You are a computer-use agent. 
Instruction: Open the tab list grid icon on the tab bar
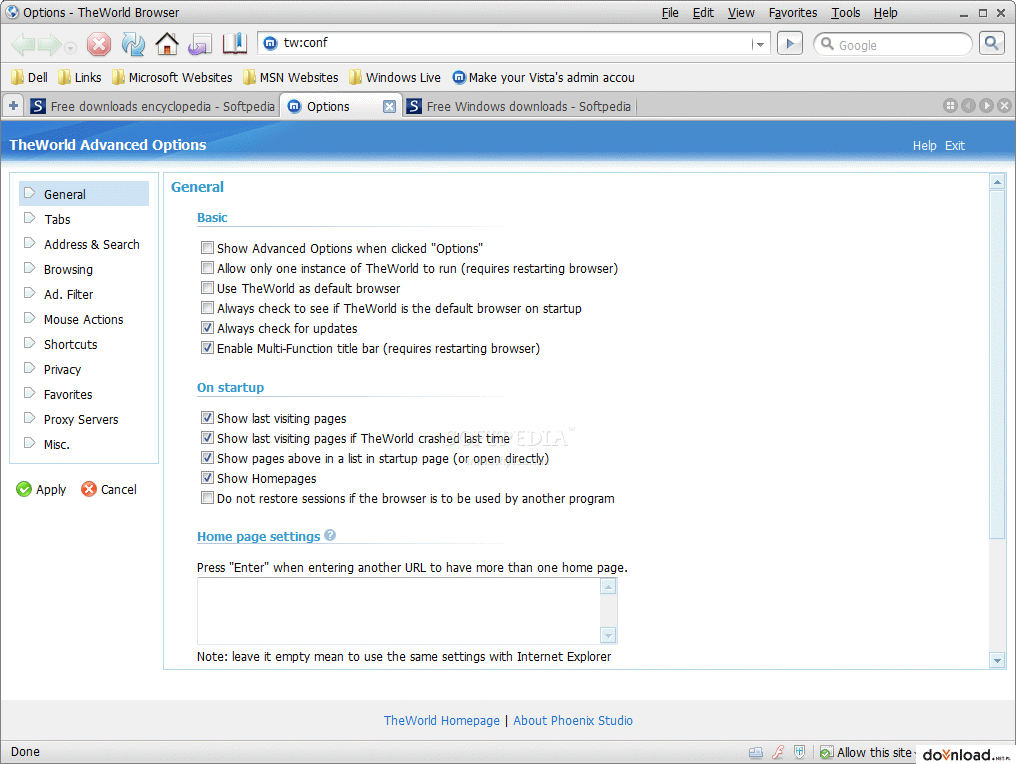pos(950,105)
